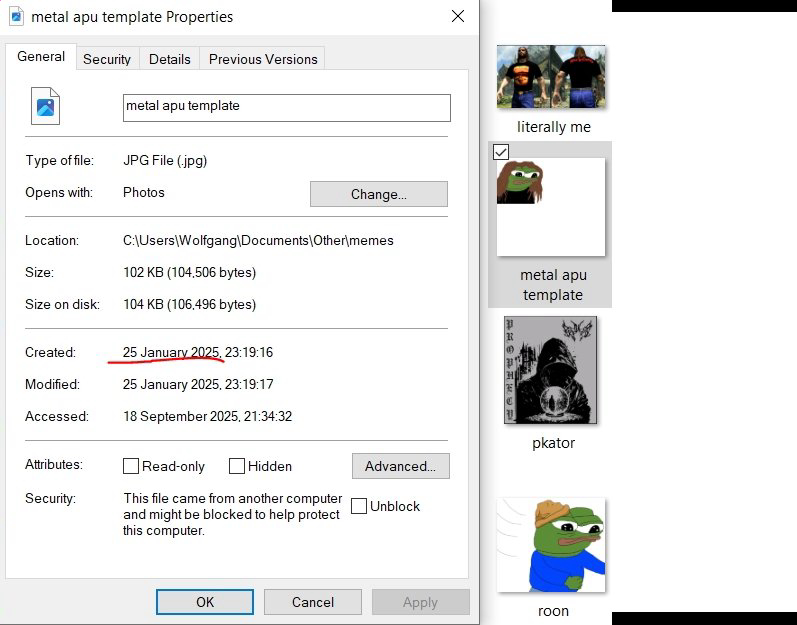The height and width of the screenshot is (625, 797).
Task: Enable the Read-only attribute checkbox
Action: click(x=131, y=466)
